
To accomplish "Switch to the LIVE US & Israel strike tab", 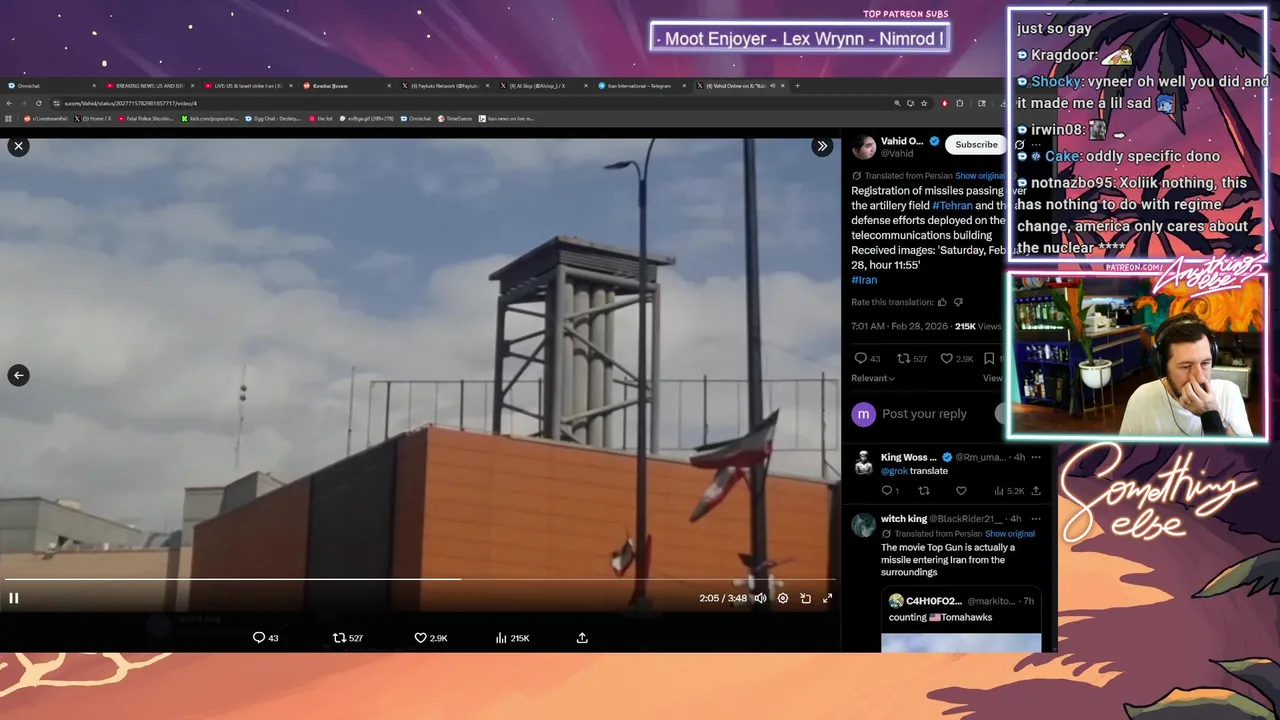I will tap(248, 86).
